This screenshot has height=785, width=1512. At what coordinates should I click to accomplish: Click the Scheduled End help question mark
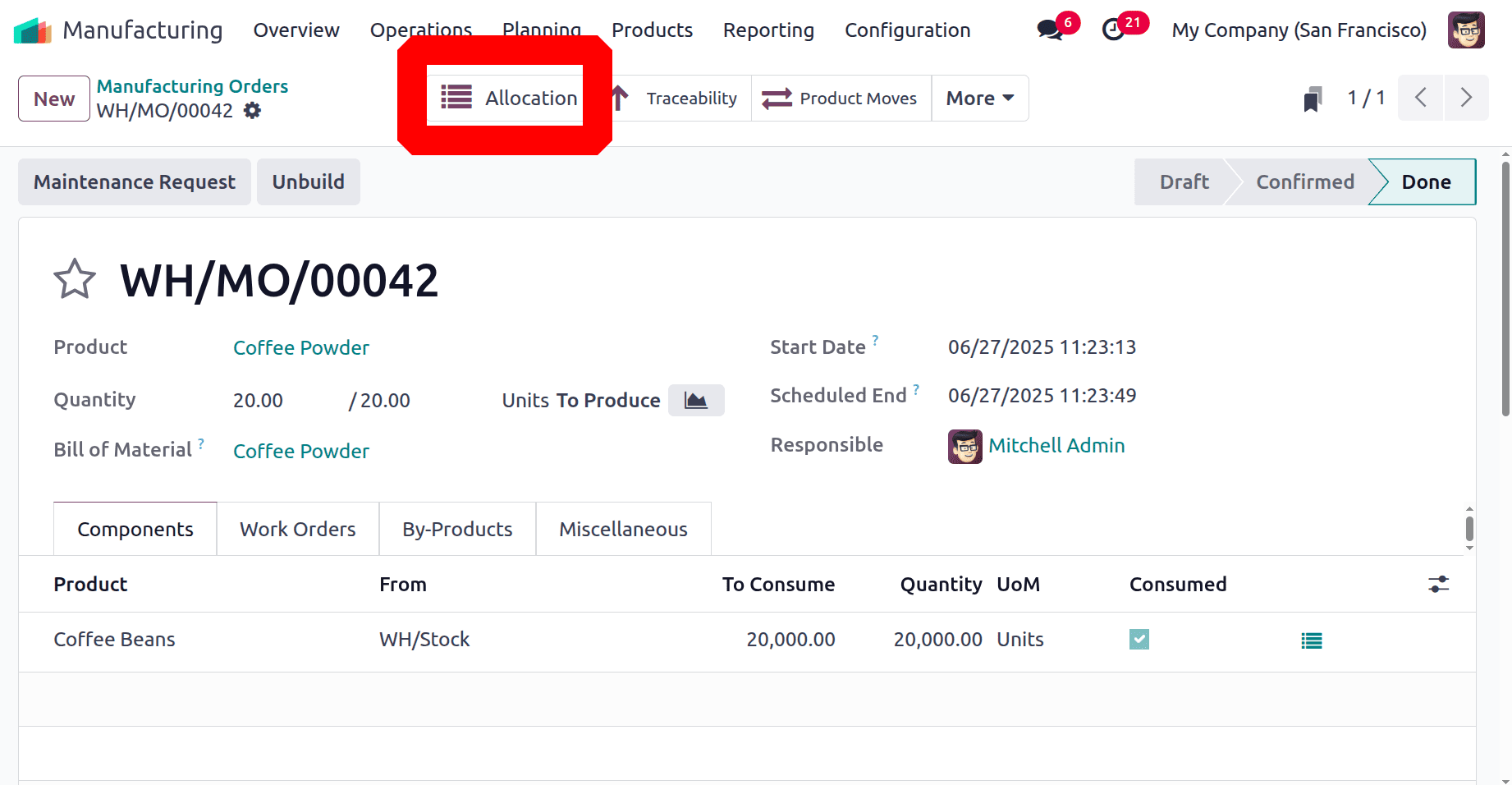916,388
